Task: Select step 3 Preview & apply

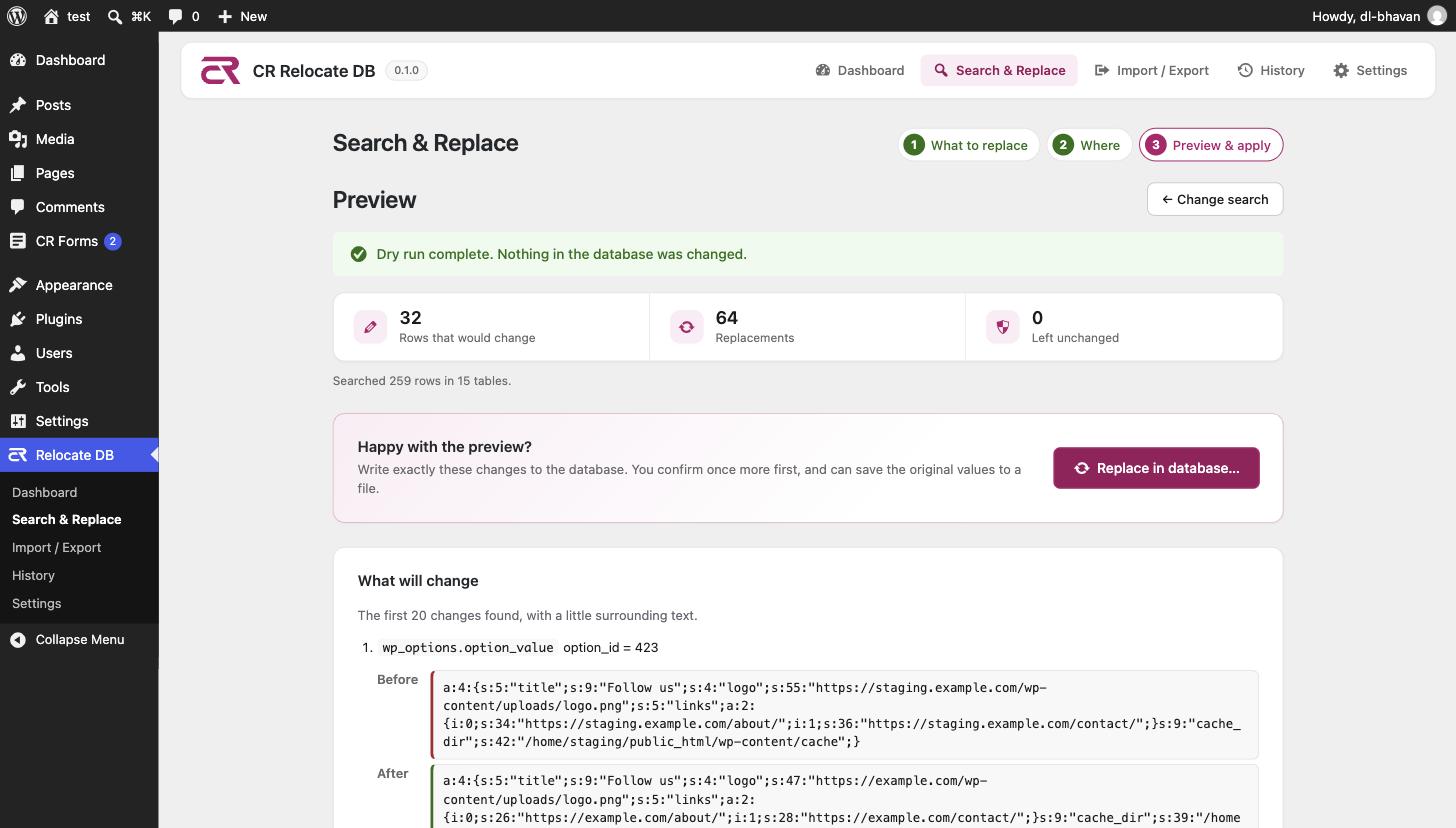Action: [x=1211, y=145]
